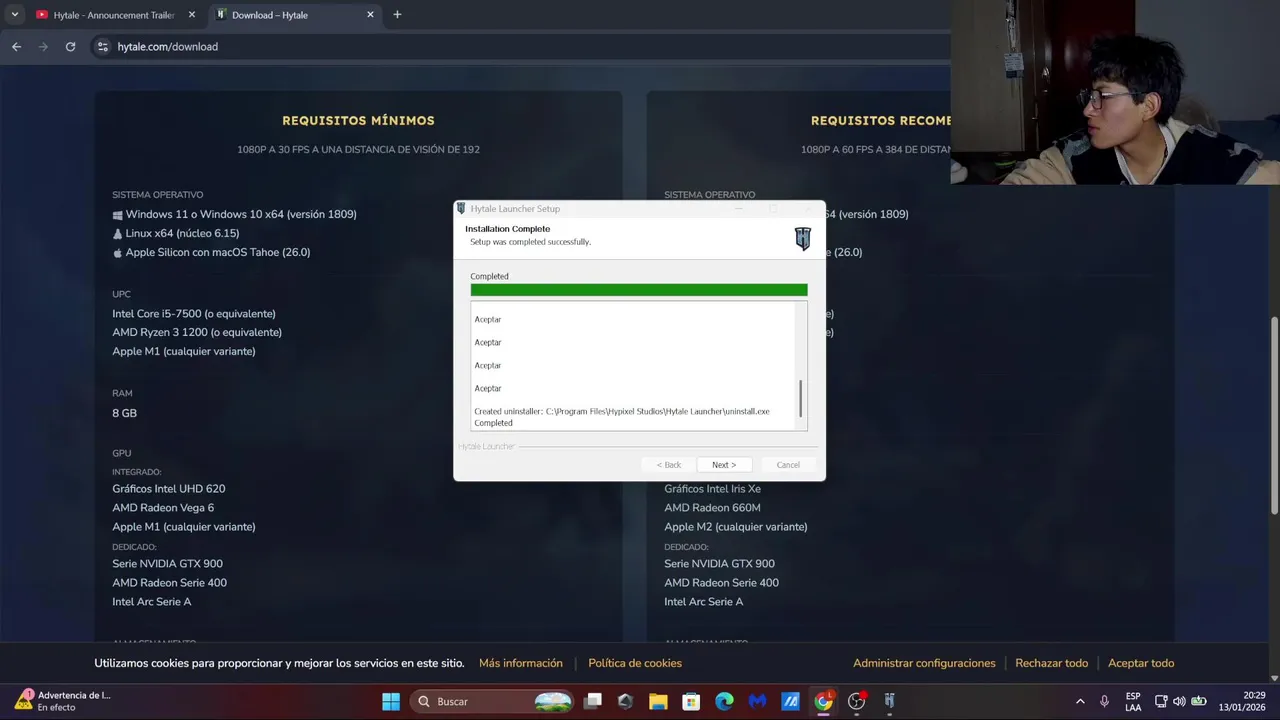The height and width of the screenshot is (720, 1280).
Task: Open the volume control in tray
Action: point(1179,701)
